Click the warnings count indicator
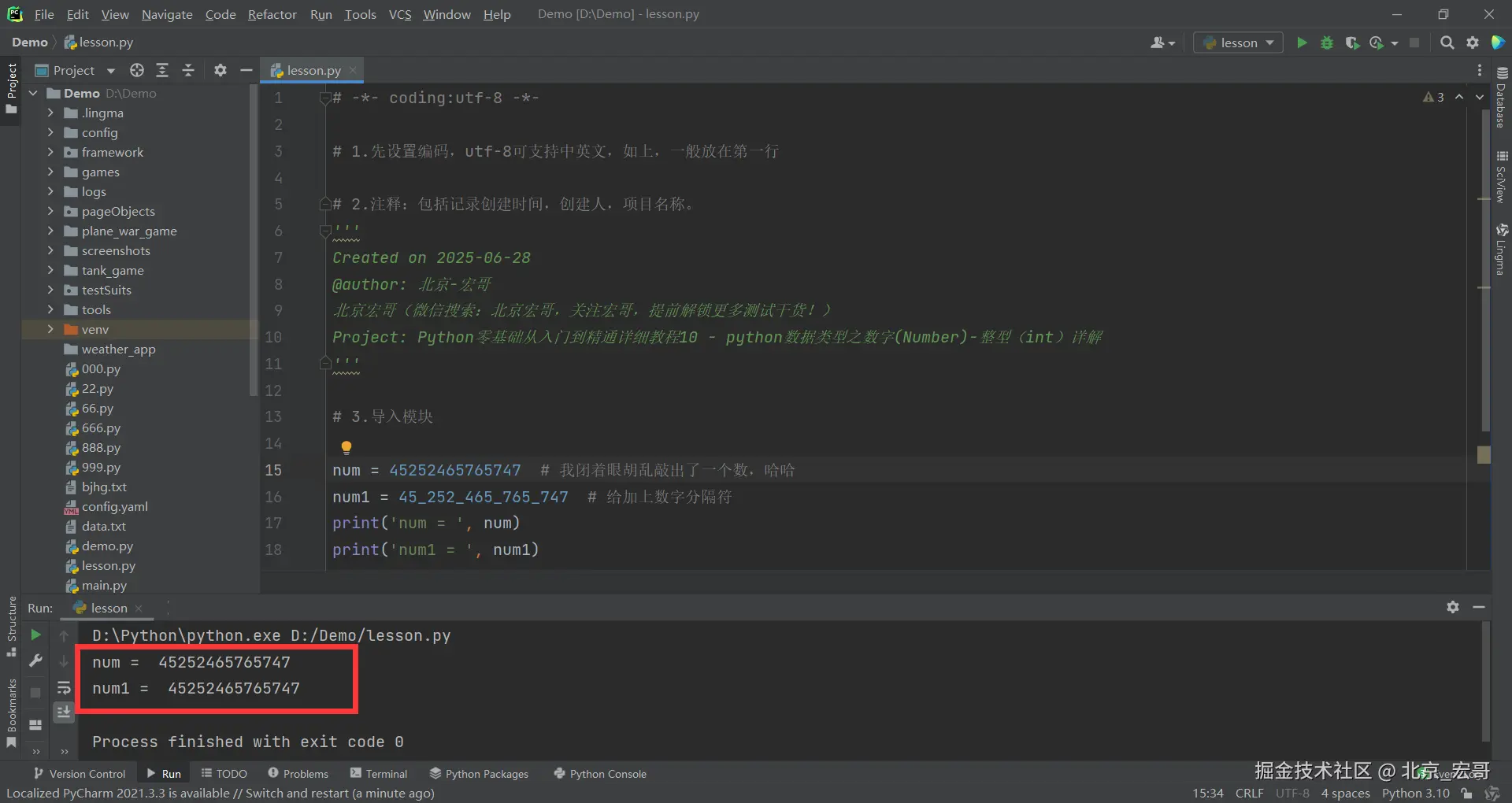 click(1433, 97)
